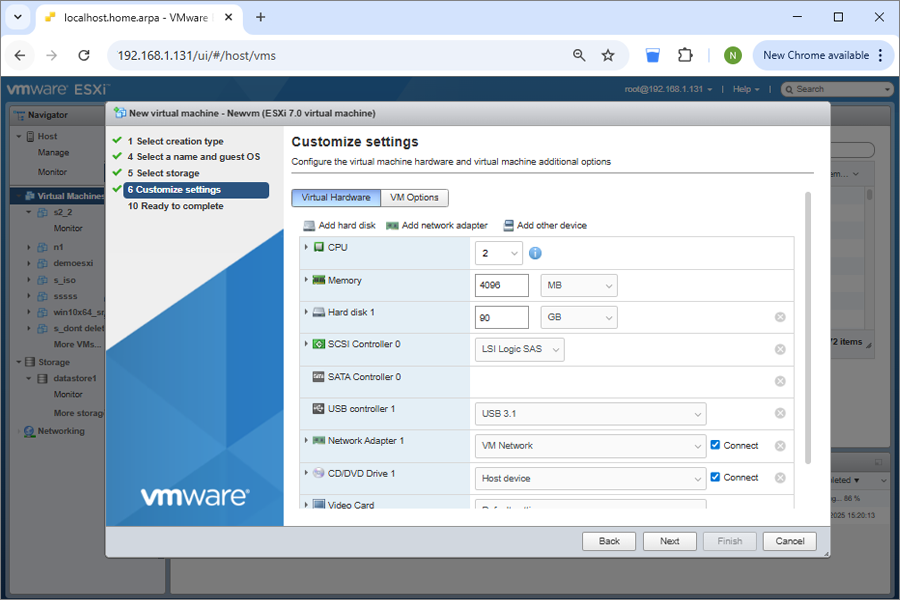Viewport: 900px width, 600px height.
Task: Click the Memory size input field
Action: point(502,285)
